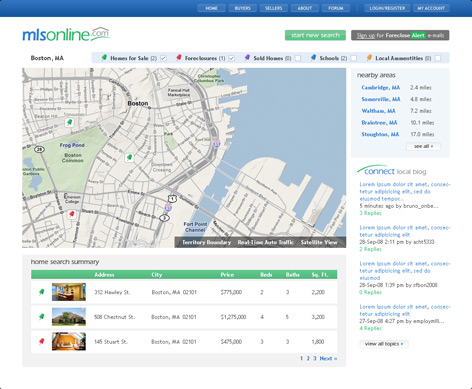Click the green Homes for Sale pin icon
472x389 pixels.
(x=104, y=58)
